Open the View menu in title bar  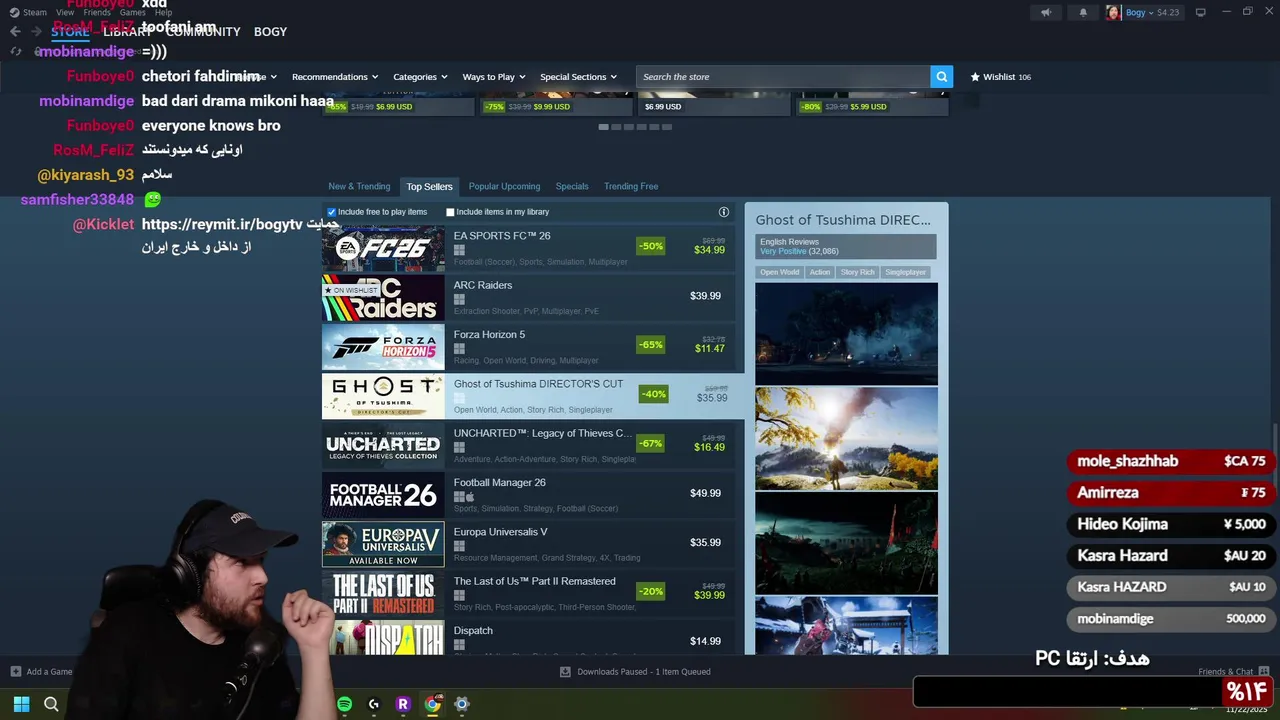coord(65,12)
